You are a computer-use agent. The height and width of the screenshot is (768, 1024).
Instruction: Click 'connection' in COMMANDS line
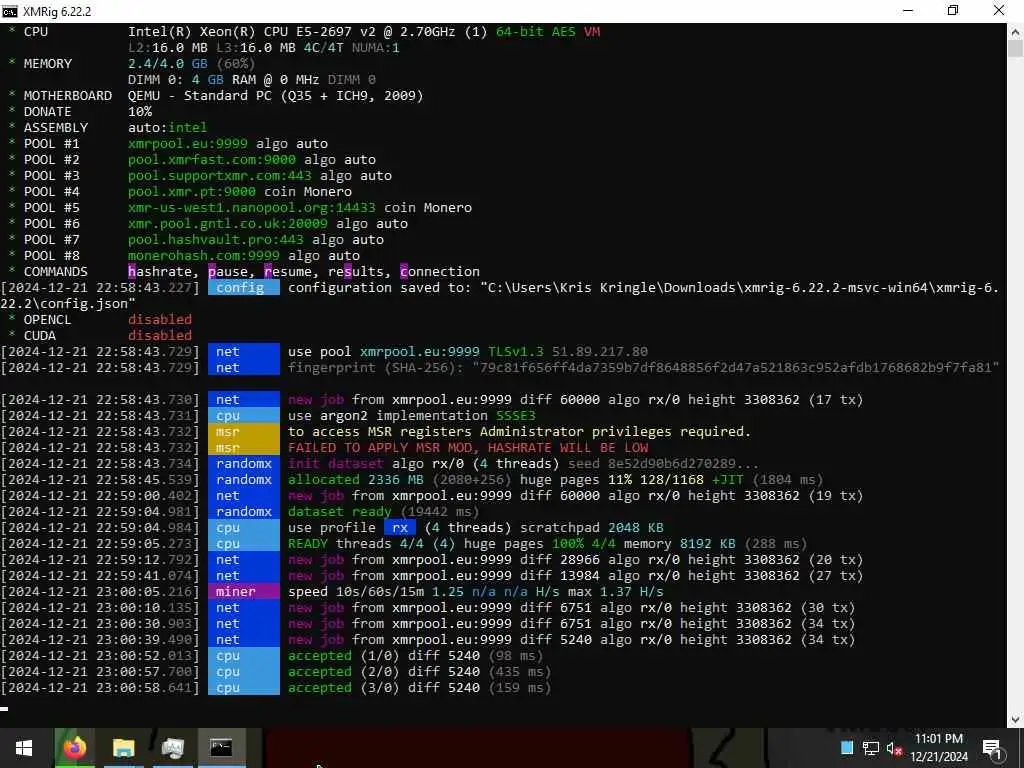click(440, 272)
